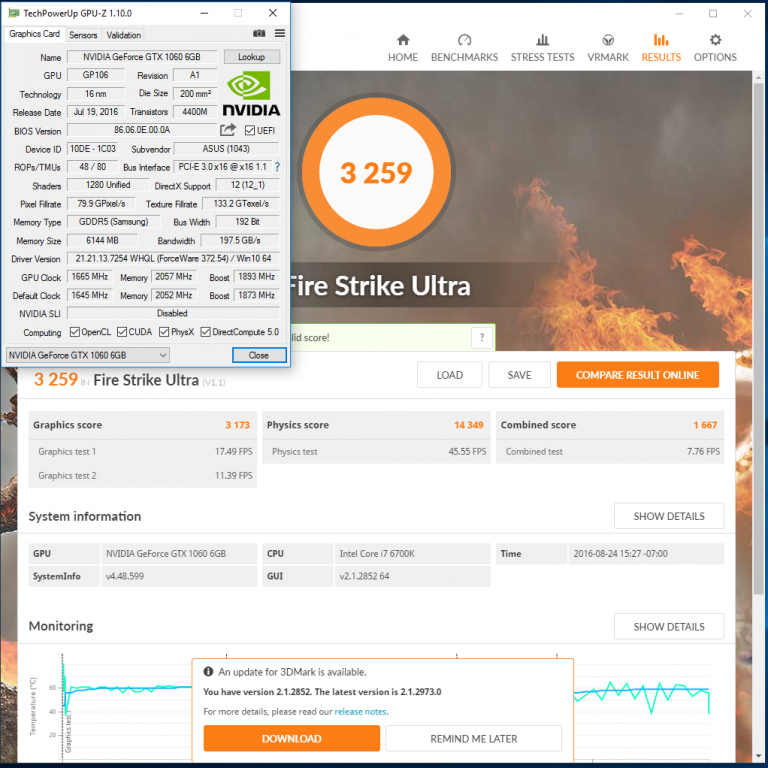Show details for System information
Screen dimensions: 768x768
coord(669,516)
